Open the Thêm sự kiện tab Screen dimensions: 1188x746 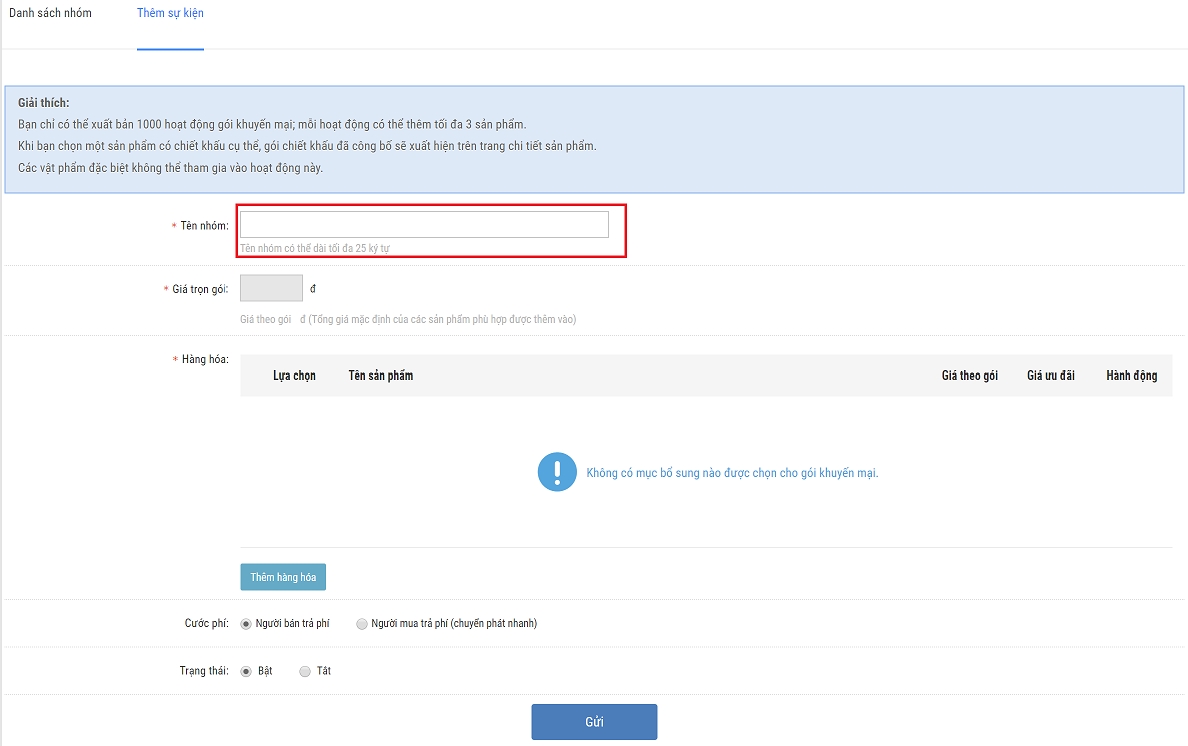click(170, 14)
